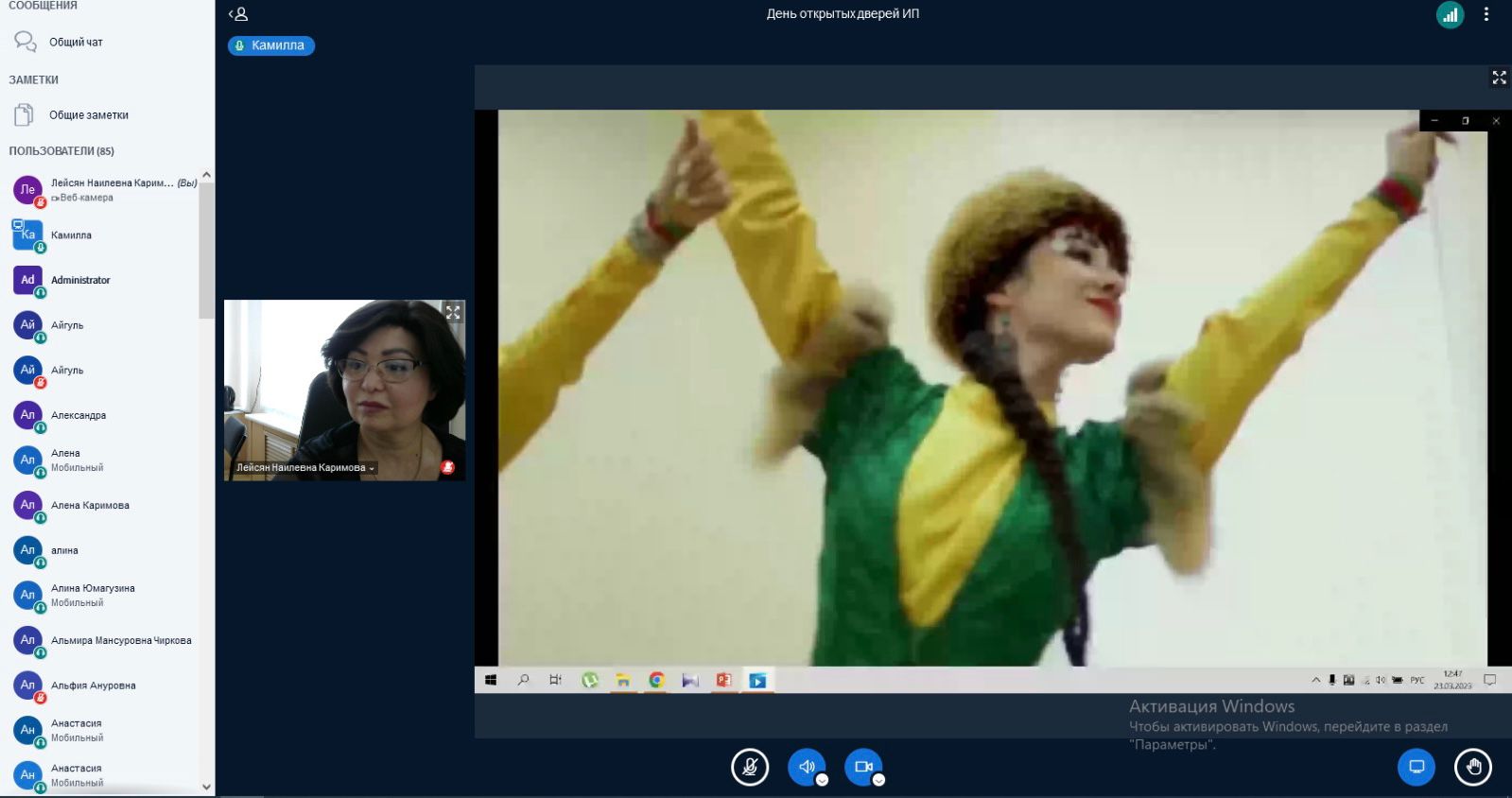
Task: Expand the webcam video to fullscreen
Action: pos(453,312)
